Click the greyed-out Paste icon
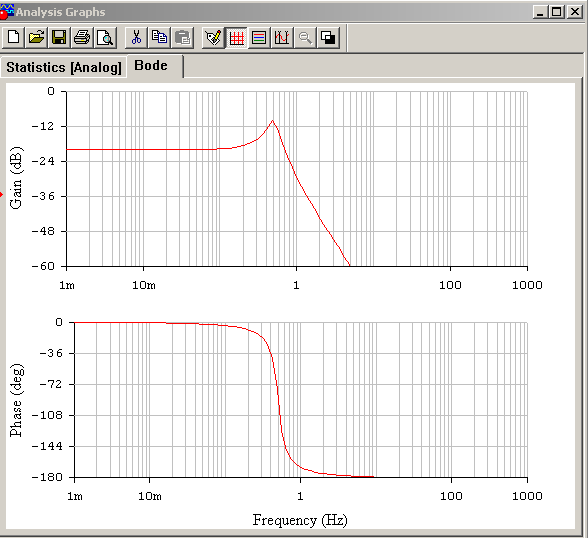Image resolution: width=588 pixels, height=538 pixels. point(183,37)
